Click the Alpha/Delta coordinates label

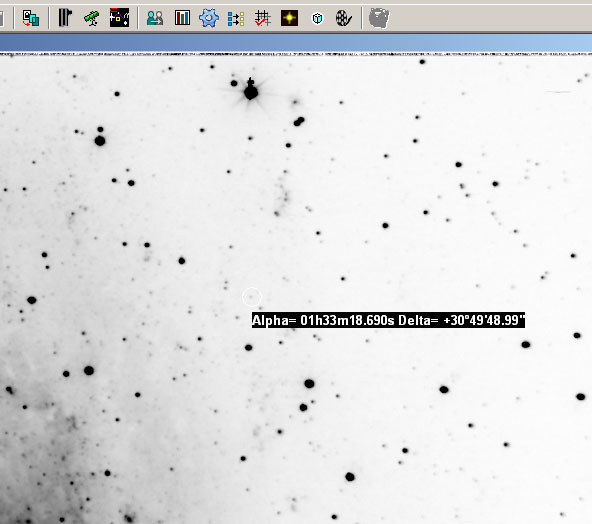tap(388, 320)
